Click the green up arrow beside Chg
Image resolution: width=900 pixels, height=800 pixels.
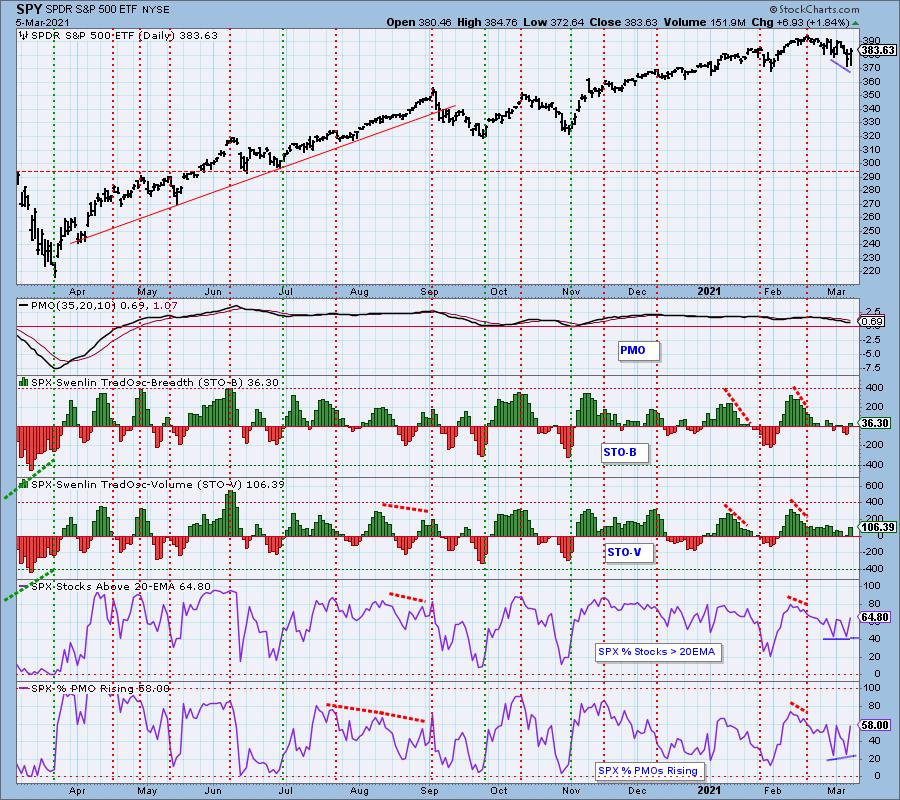855,23
